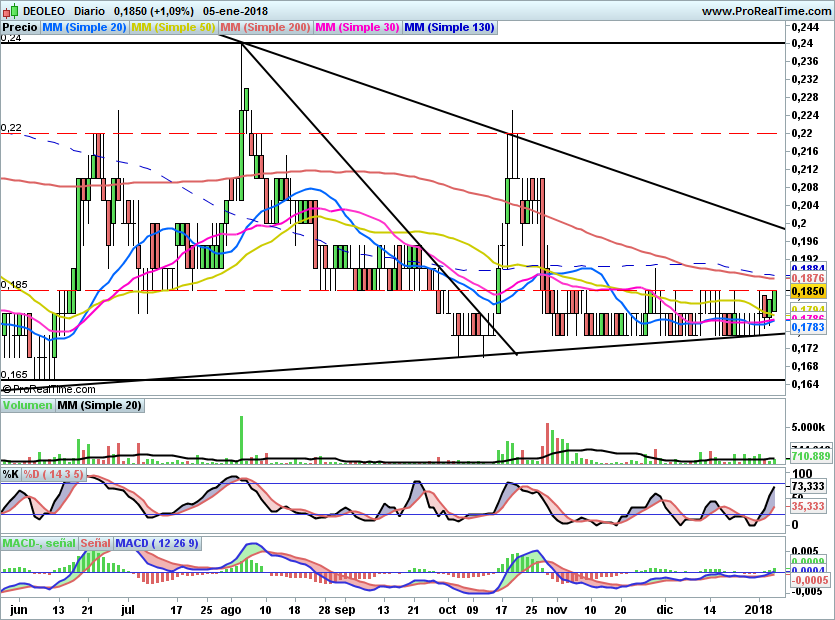The width and height of the screenshot is (835, 620).
Task: Click the 73,333 stochastic value tag
Action: [x=809, y=485]
